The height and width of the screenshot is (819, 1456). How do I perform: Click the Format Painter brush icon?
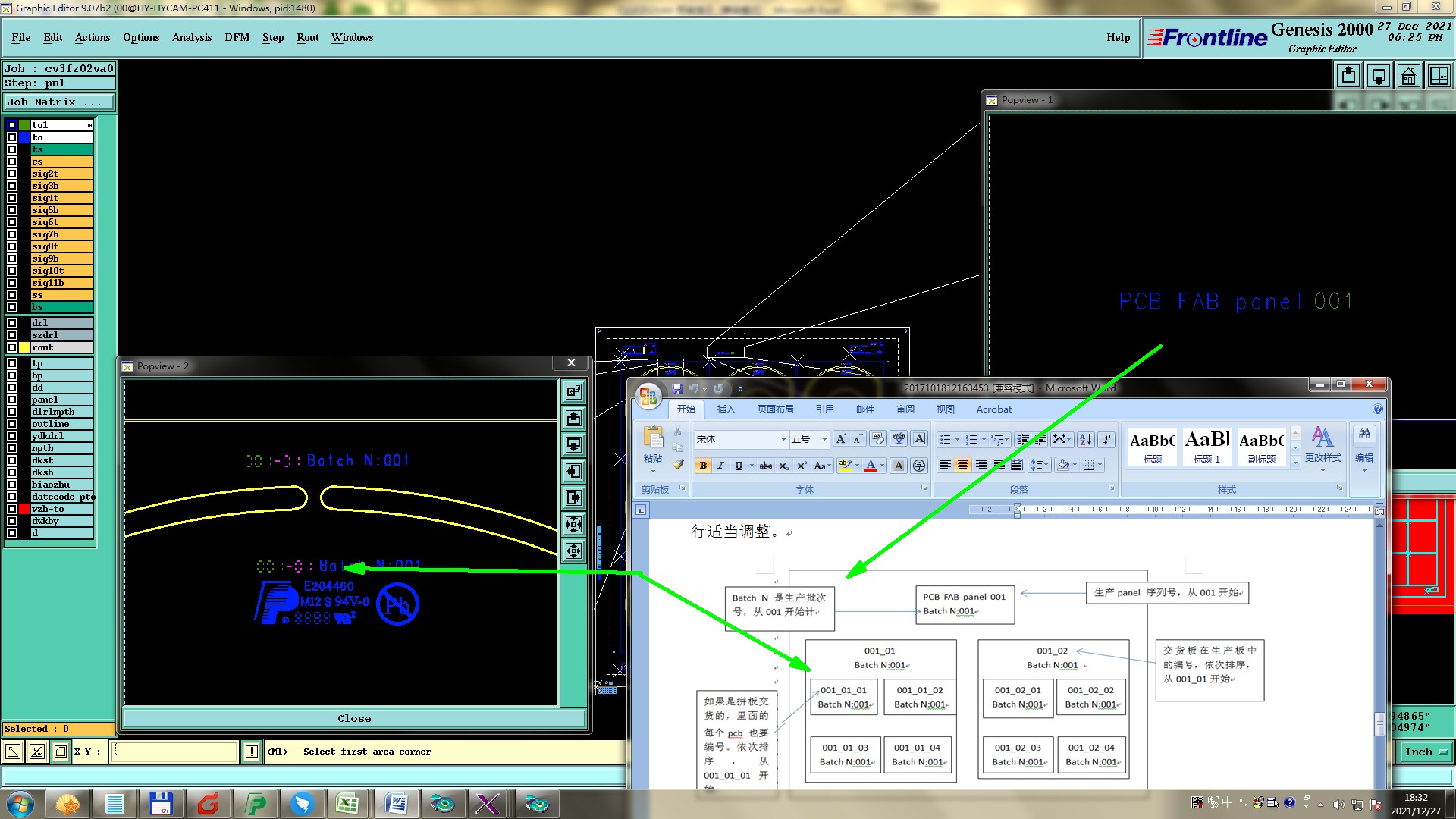[678, 464]
